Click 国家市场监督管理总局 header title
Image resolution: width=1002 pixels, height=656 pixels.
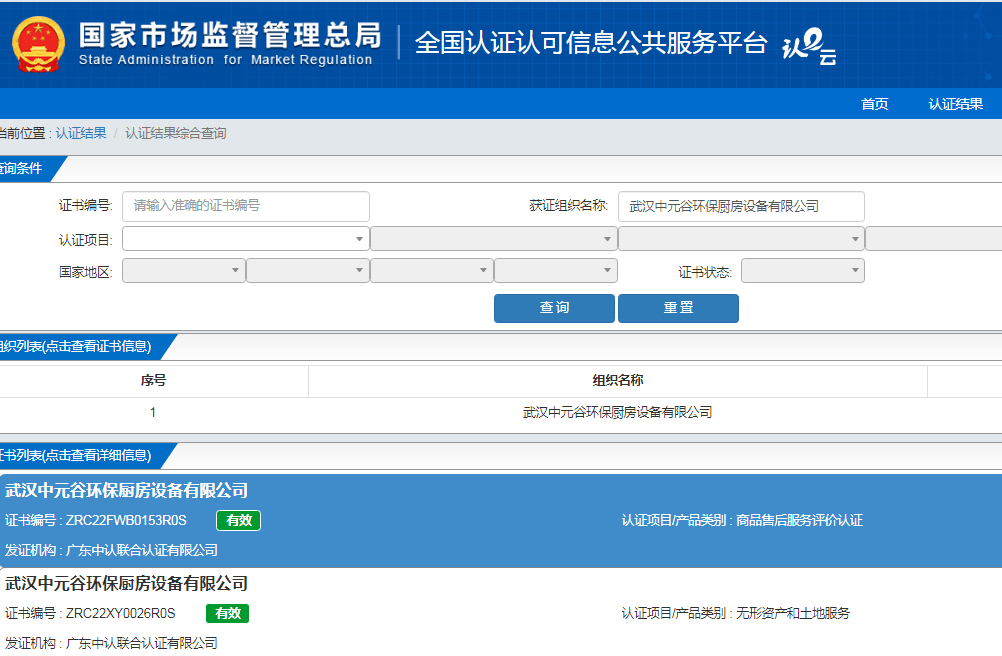(x=230, y=36)
